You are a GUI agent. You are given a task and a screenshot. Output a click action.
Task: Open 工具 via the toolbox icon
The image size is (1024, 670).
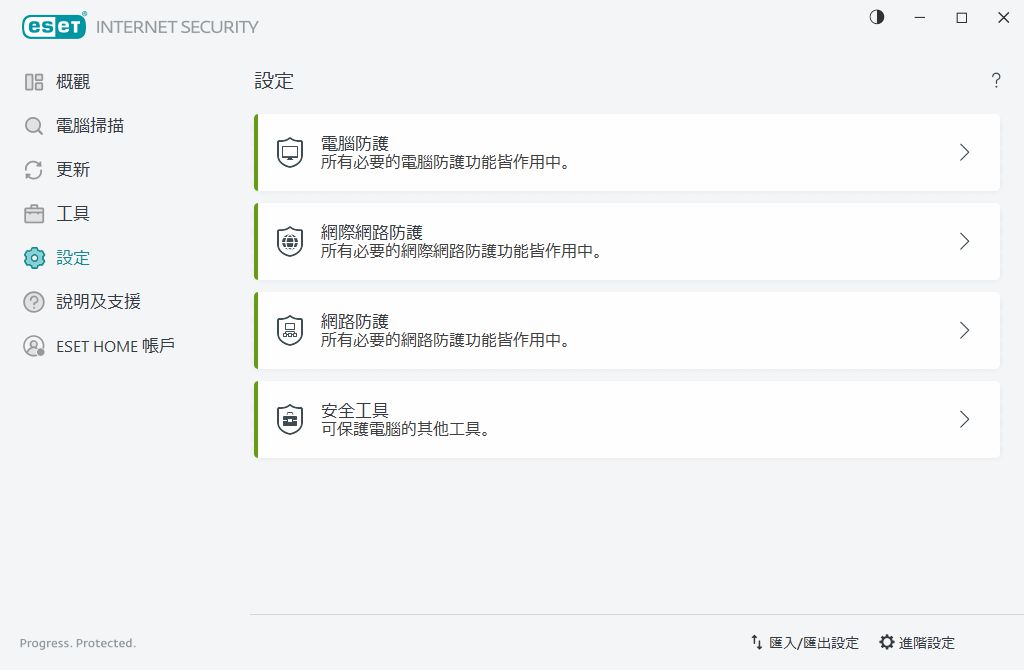click(33, 213)
